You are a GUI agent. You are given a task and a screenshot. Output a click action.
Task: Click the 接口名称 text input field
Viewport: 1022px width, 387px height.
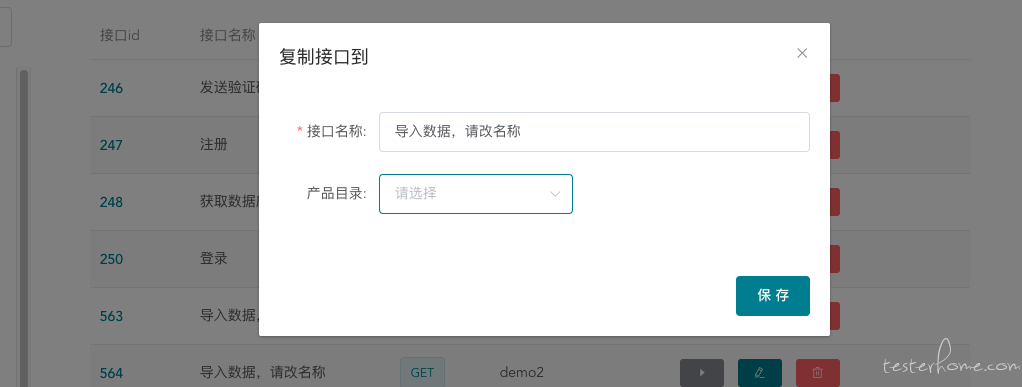[x=594, y=132]
